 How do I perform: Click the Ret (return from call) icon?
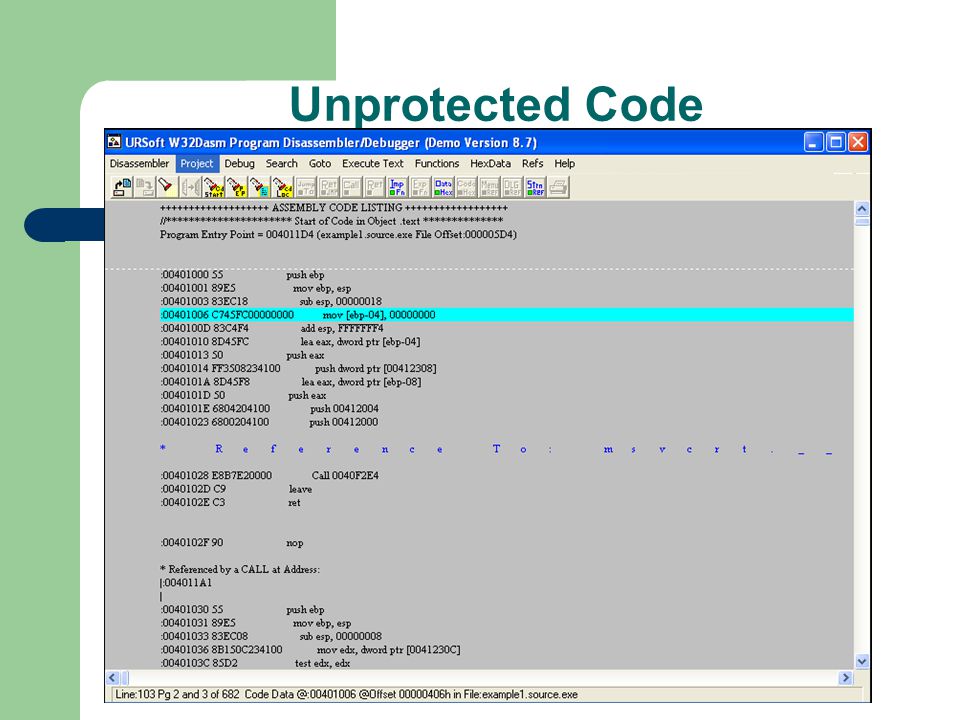375,187
